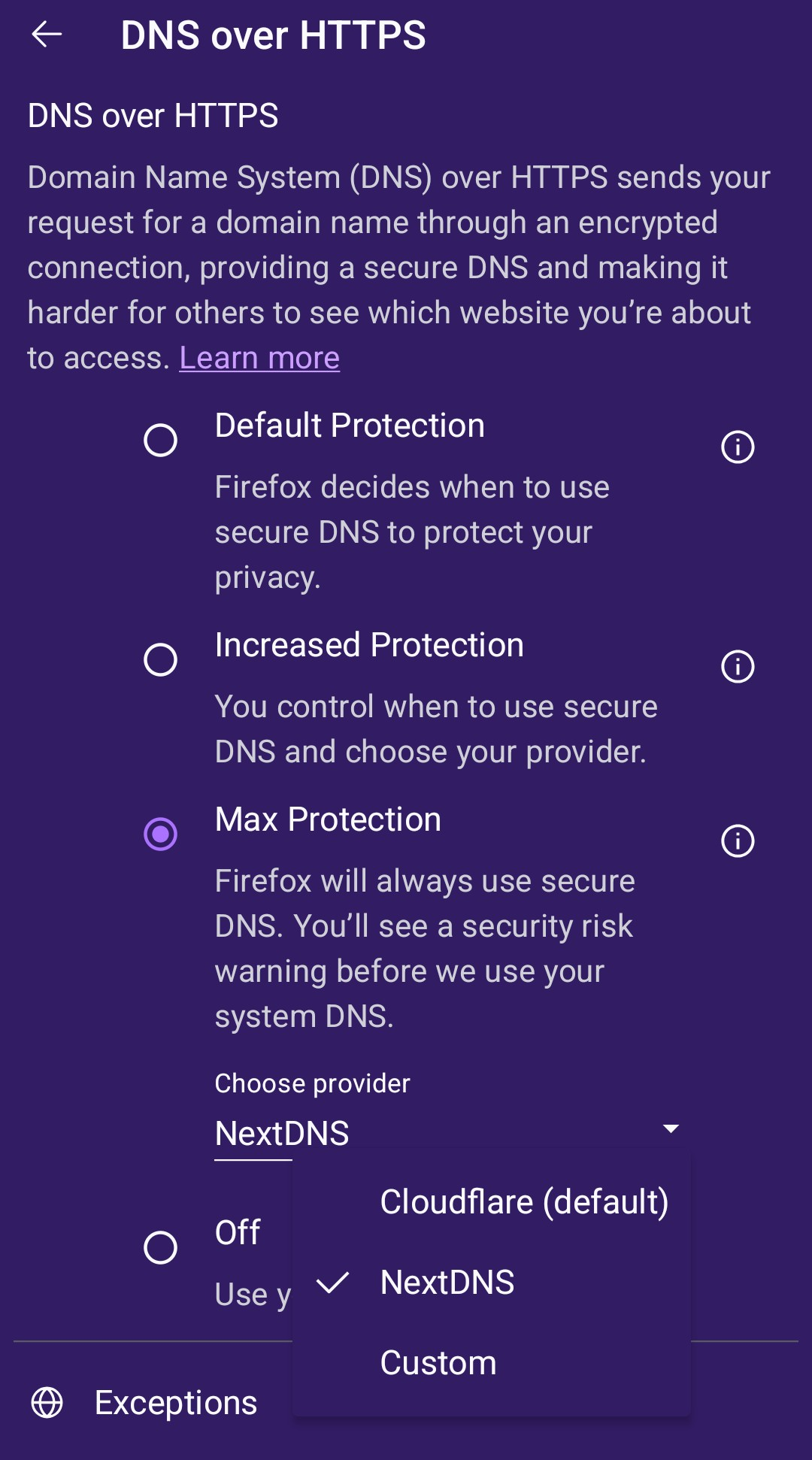812x1460 pixels.
Task: Tap the Increased Protection title label
Action: pos(369,645)
